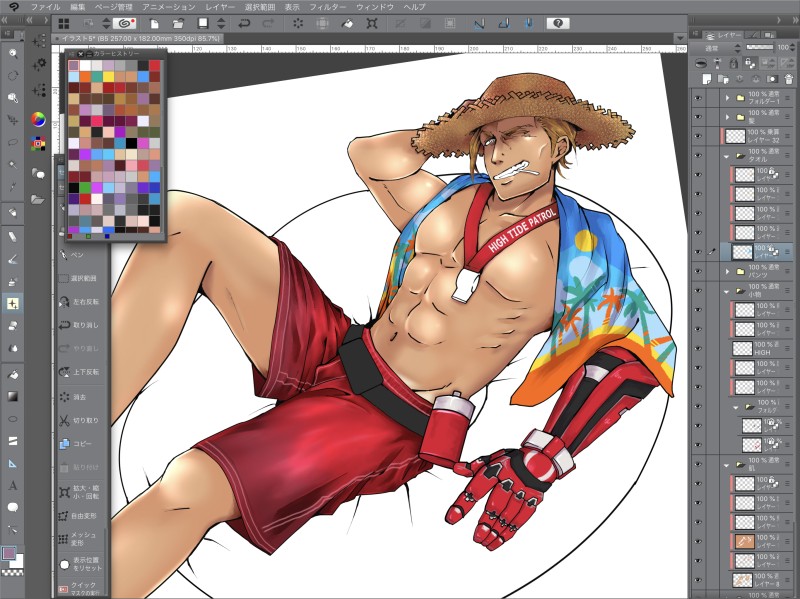Hide the パンツ folder layer
The image size is (800, 599).
coord(698,271)
